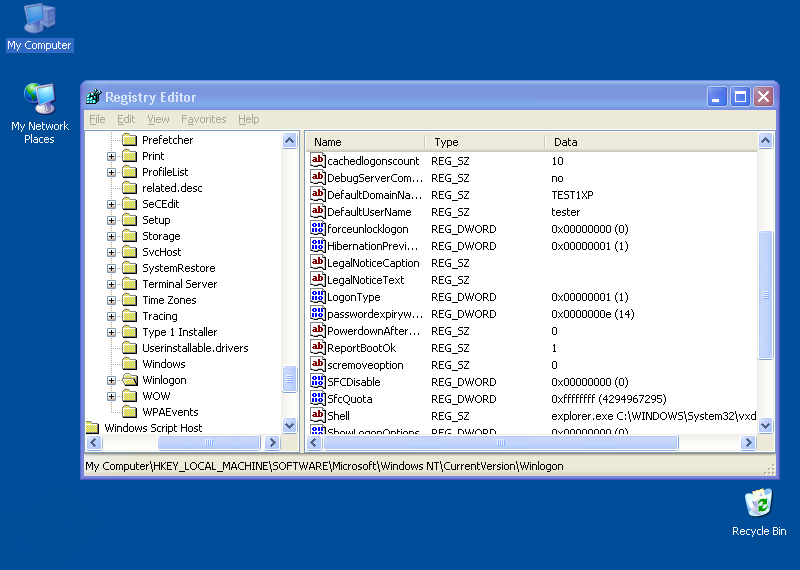Expand the WOW registry key
Viewport: 800px width, 570px height.
[x=111, y=396]
